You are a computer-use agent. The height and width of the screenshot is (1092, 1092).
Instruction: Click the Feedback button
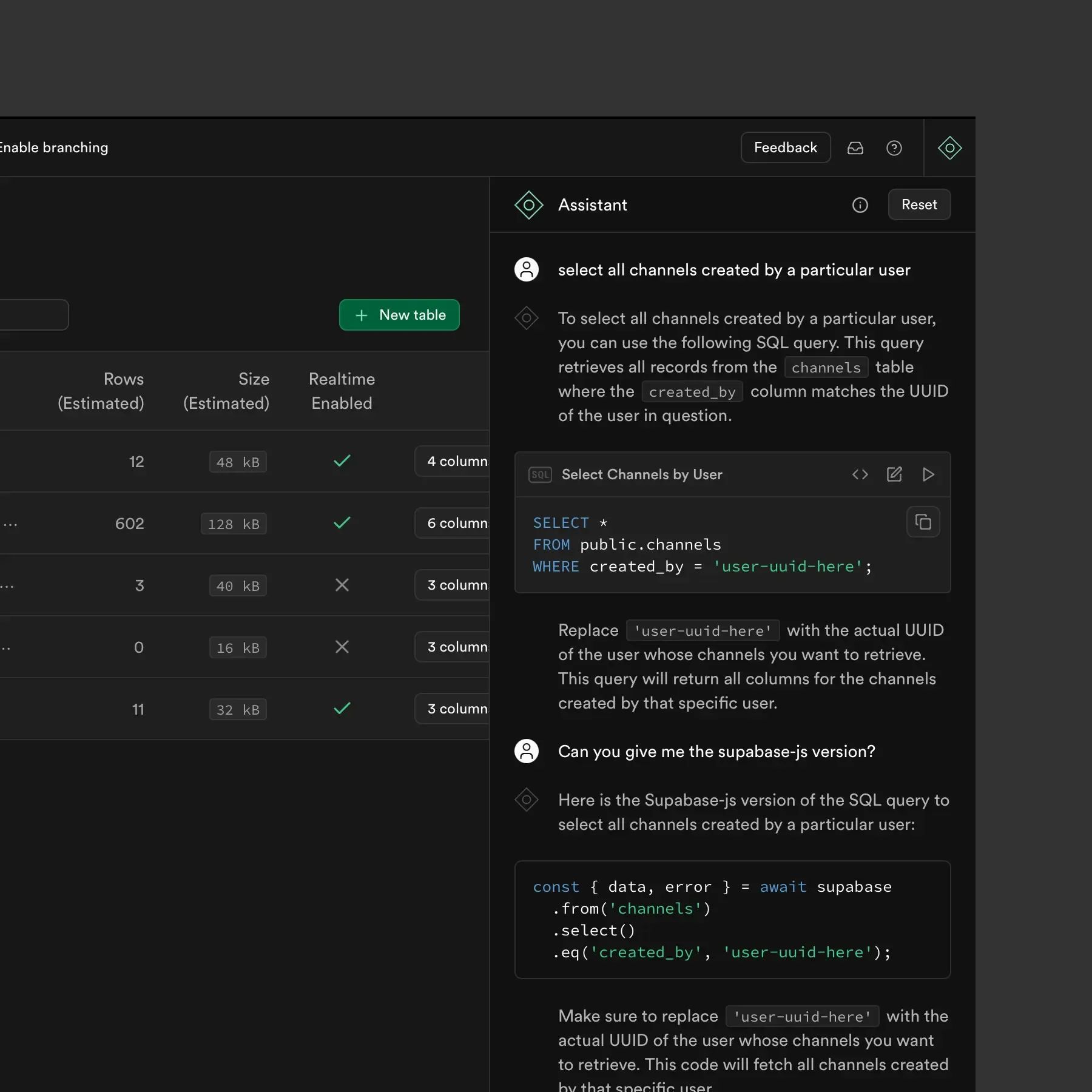[x=786, y=147]
